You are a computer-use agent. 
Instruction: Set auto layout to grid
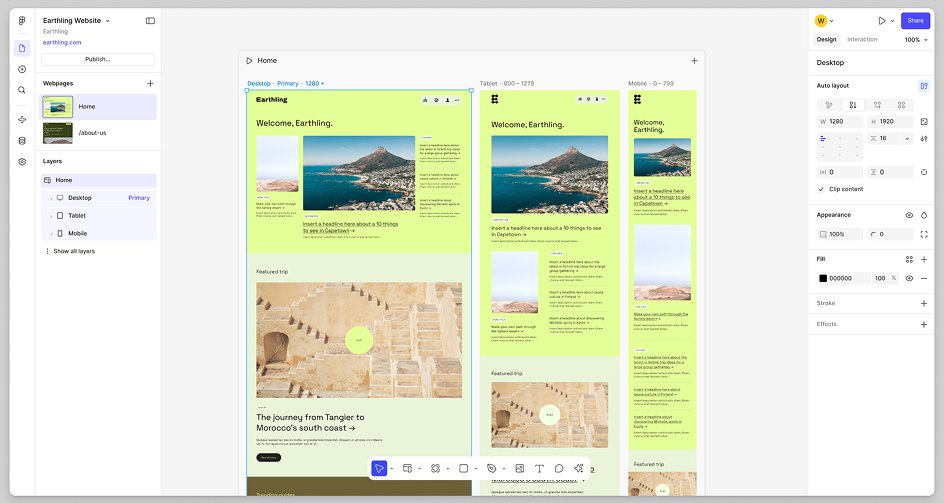click(x=901, y=105)
